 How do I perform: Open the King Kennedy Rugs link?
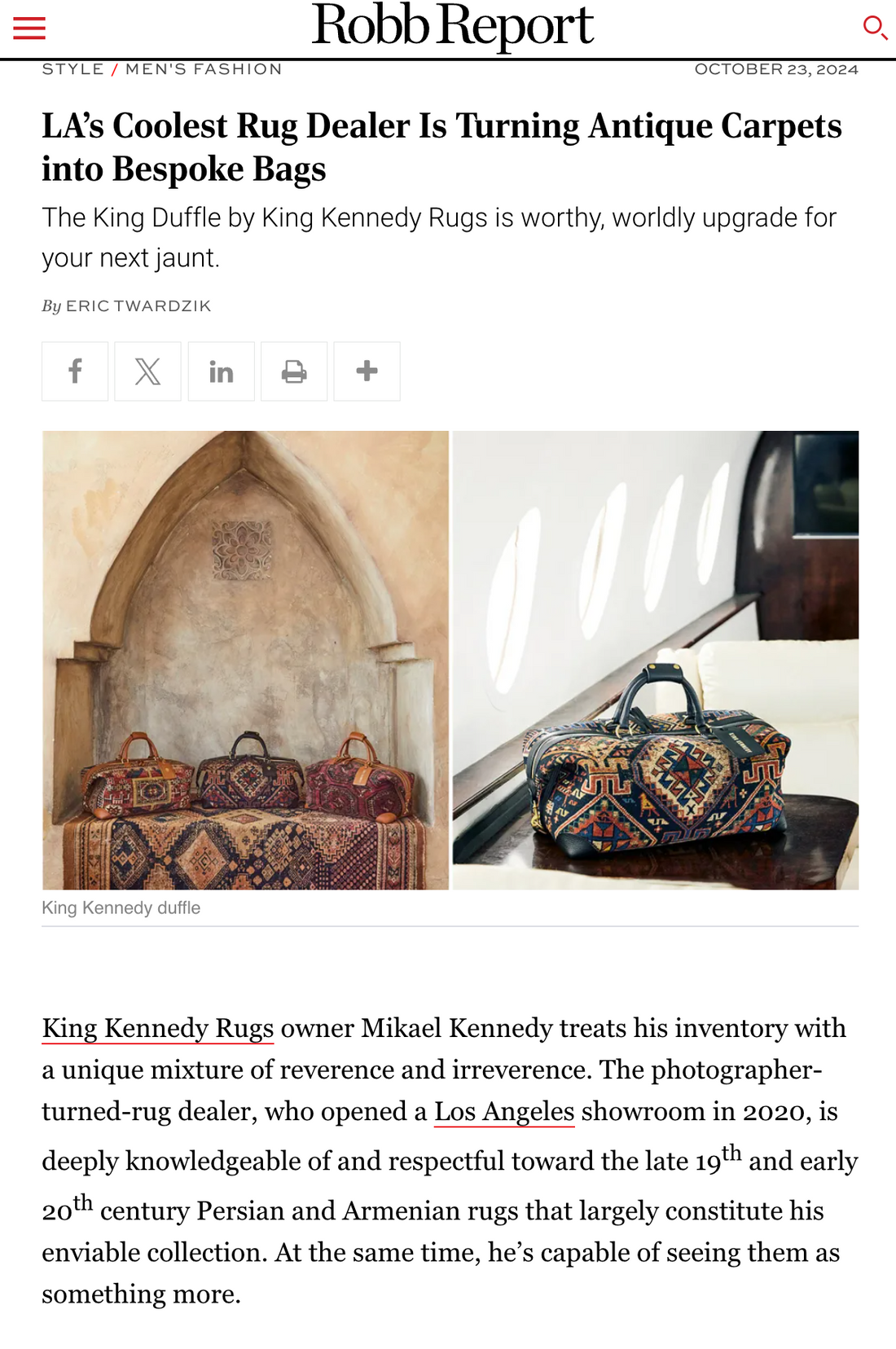[158, 1028]
